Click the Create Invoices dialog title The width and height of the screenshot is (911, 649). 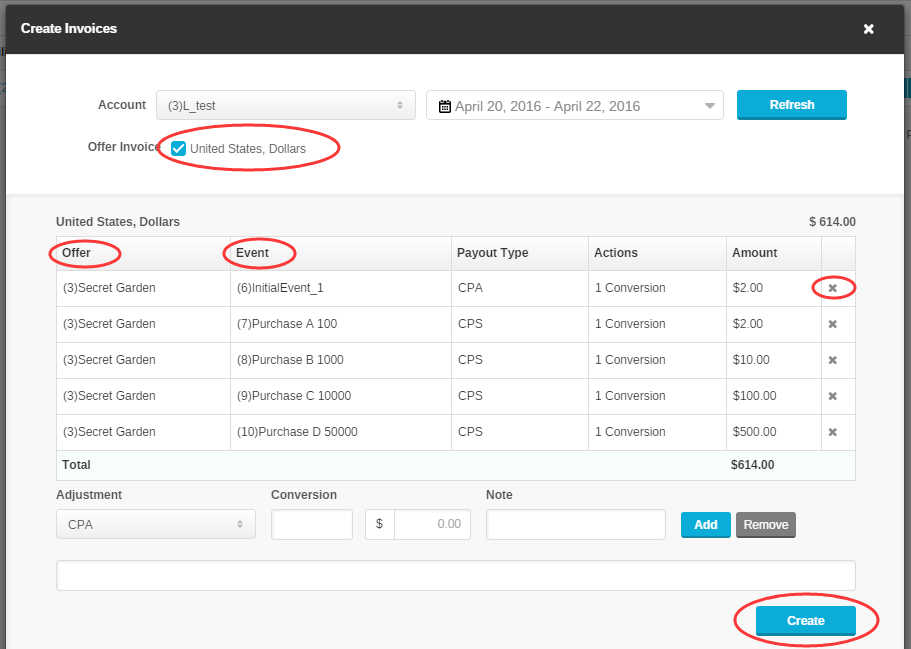[x=69, y=28]
